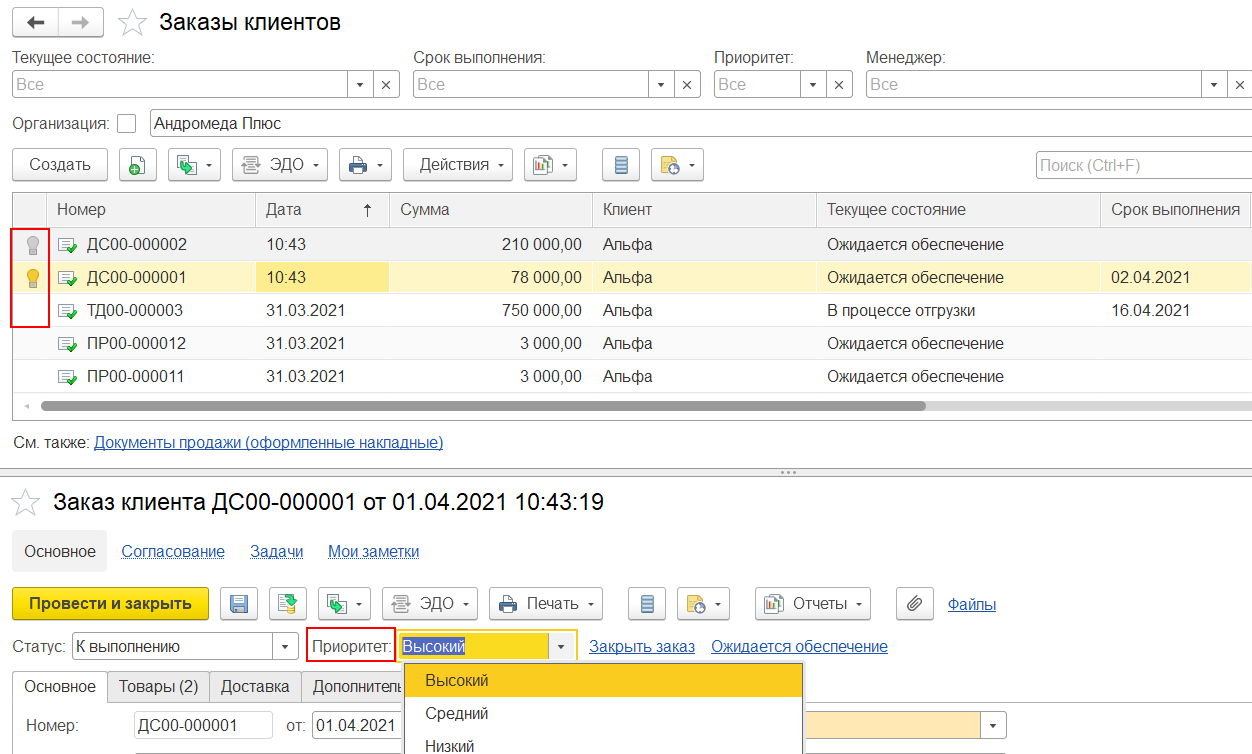Viewport: 1252px width, 754px height.
Task: Open the Документы продажи (оформленные накладные) link
Action: coord(268,442)
